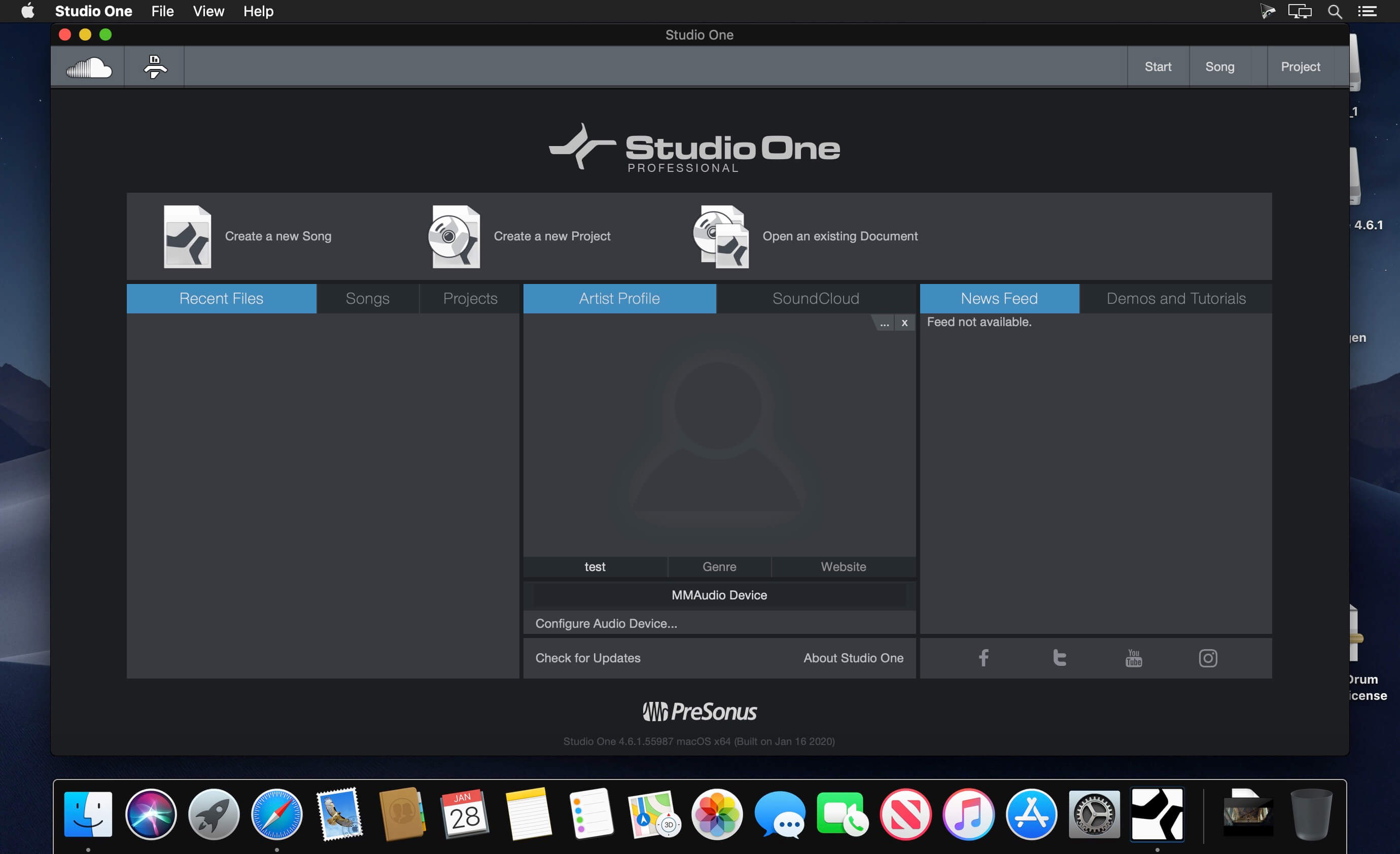This screenshot has height=854, width=1400.
Task: Click Open an existing Document label
Action: coord(840,236)
